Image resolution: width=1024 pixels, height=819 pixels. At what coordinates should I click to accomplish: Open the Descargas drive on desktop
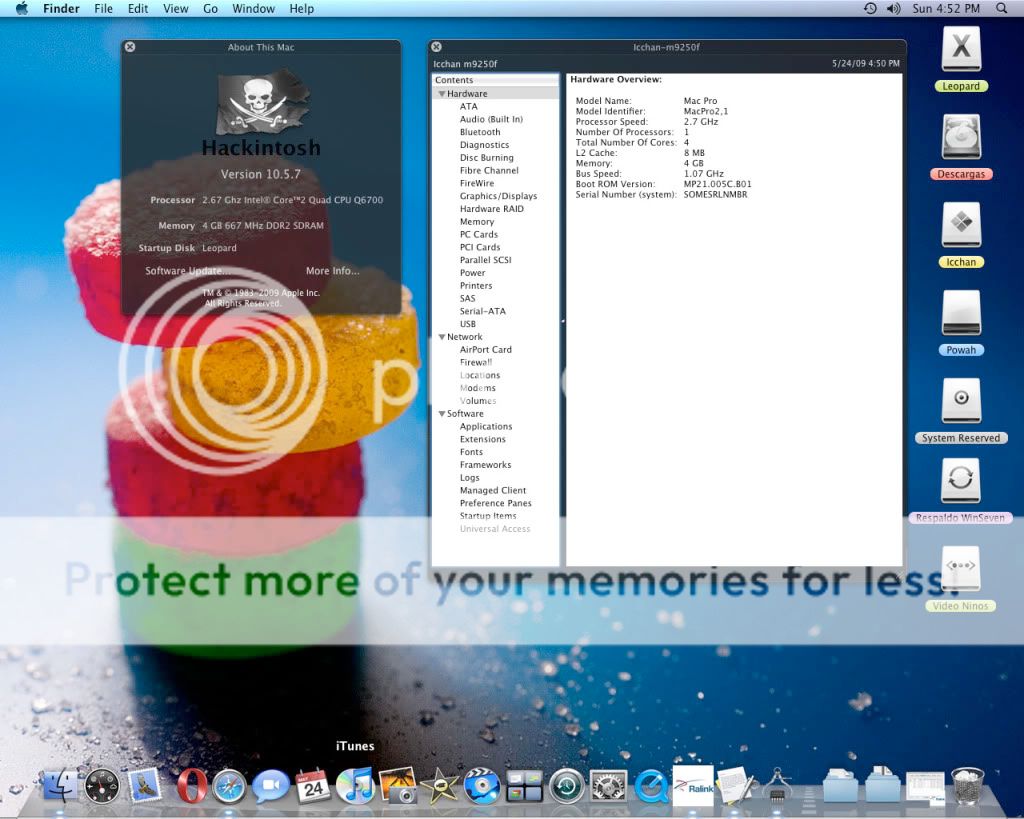point(961,140)
